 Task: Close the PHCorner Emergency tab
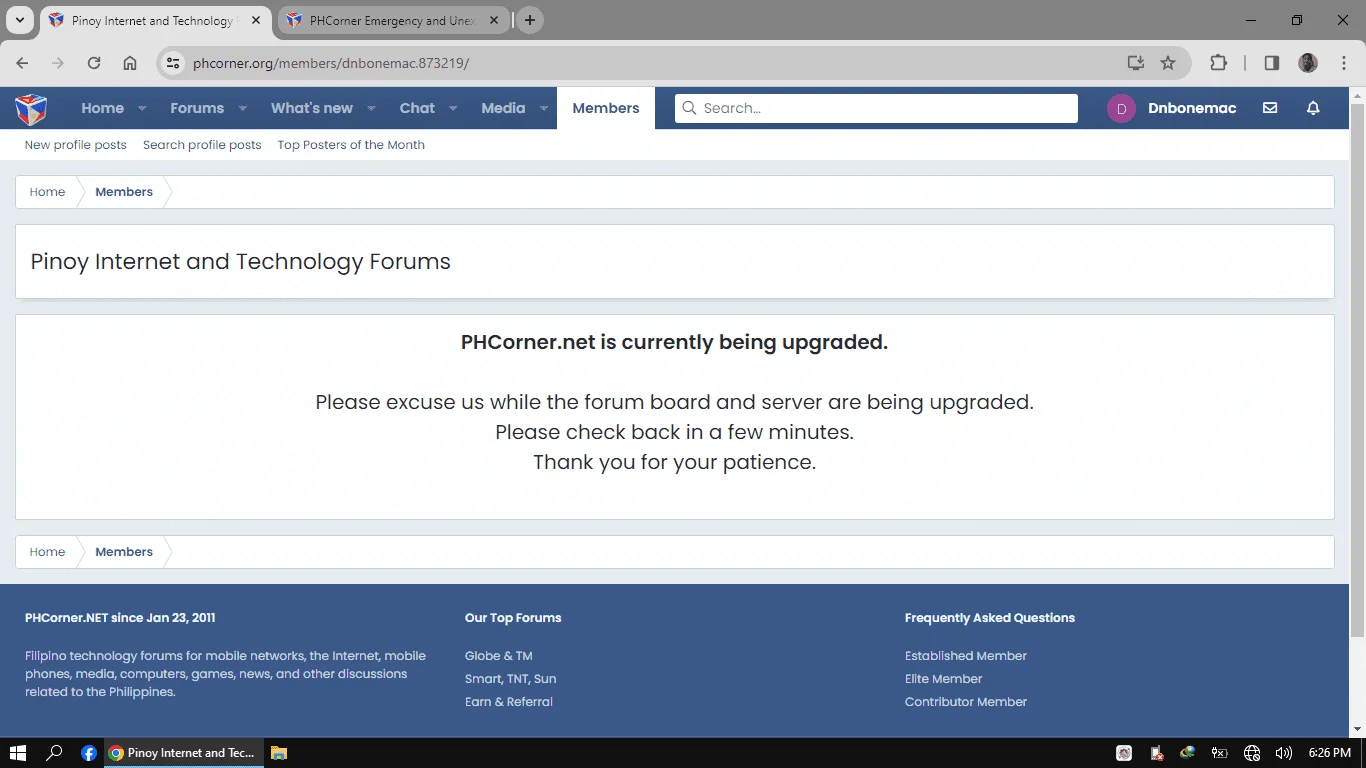tap(494, 20)
